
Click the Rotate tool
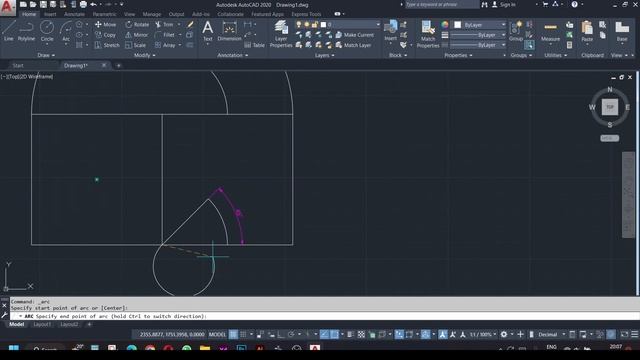[137, 24]
